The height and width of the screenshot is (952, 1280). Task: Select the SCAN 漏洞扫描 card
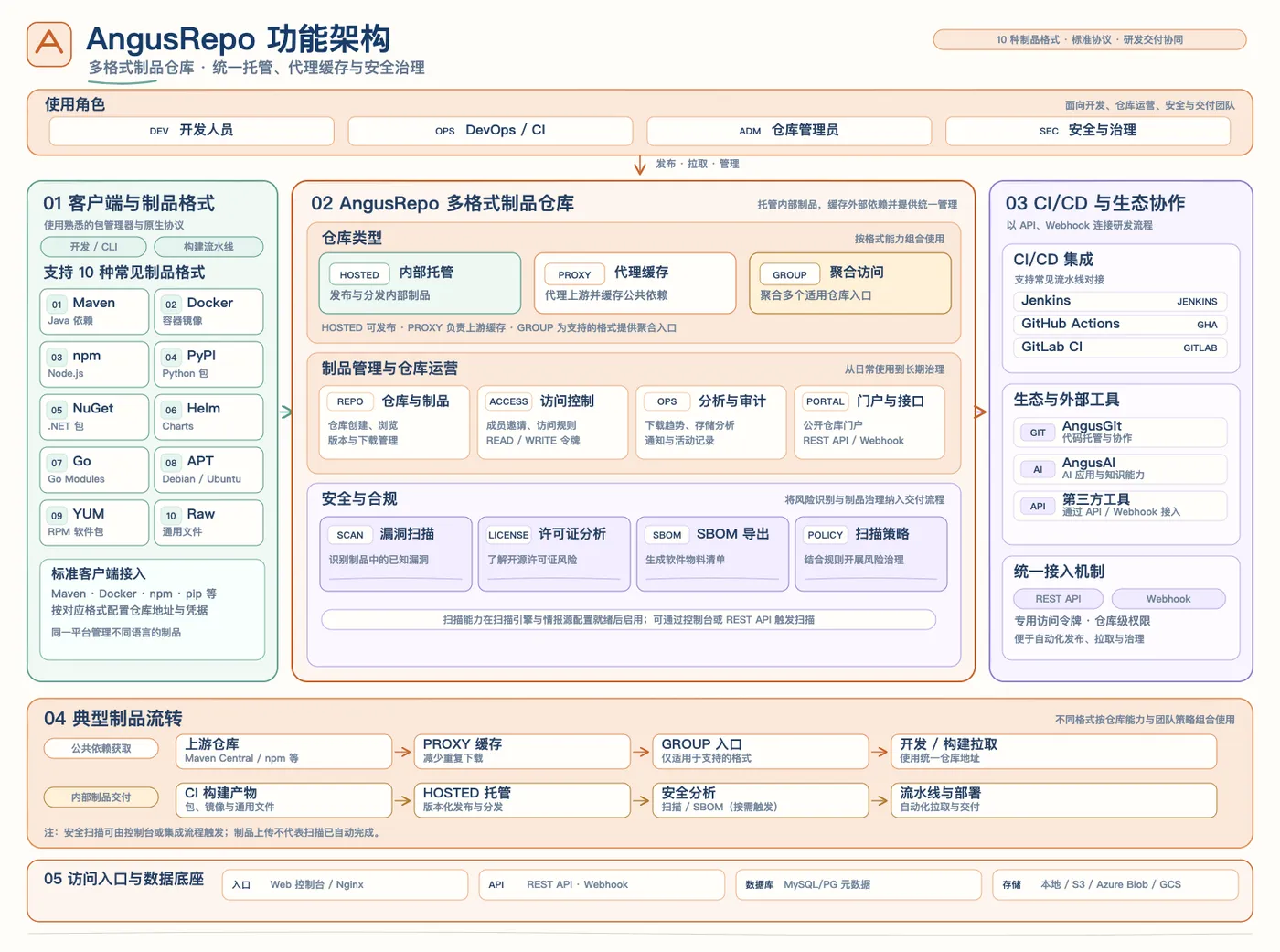tap(396, 553)
